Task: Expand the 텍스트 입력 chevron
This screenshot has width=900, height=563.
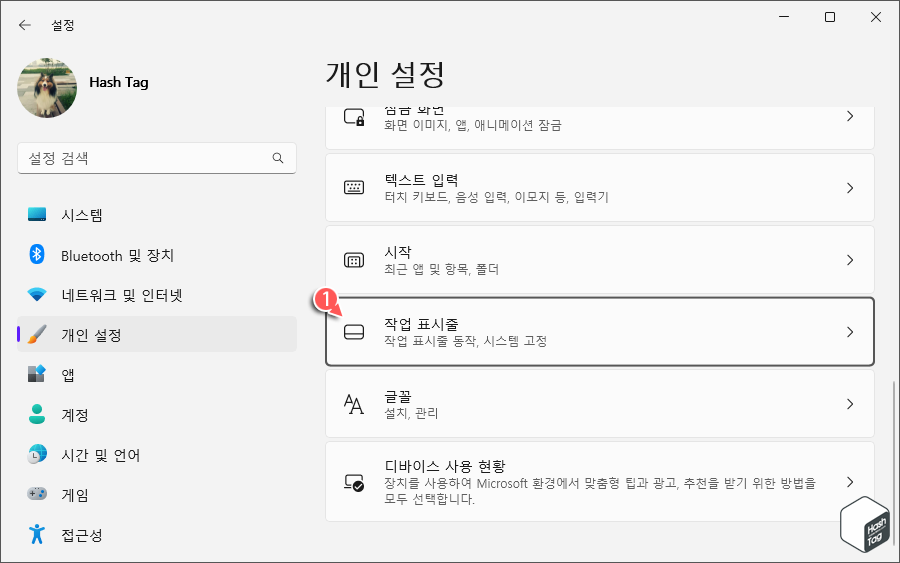Action: (x=850, y=188)
